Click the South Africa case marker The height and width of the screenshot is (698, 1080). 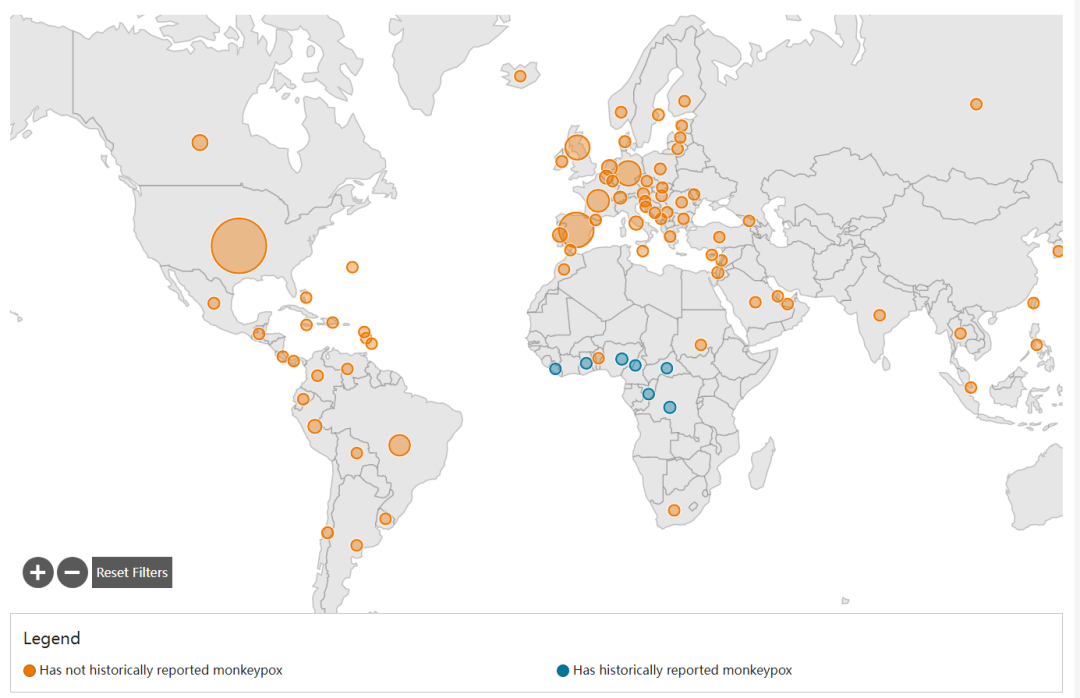click(674, 510)
